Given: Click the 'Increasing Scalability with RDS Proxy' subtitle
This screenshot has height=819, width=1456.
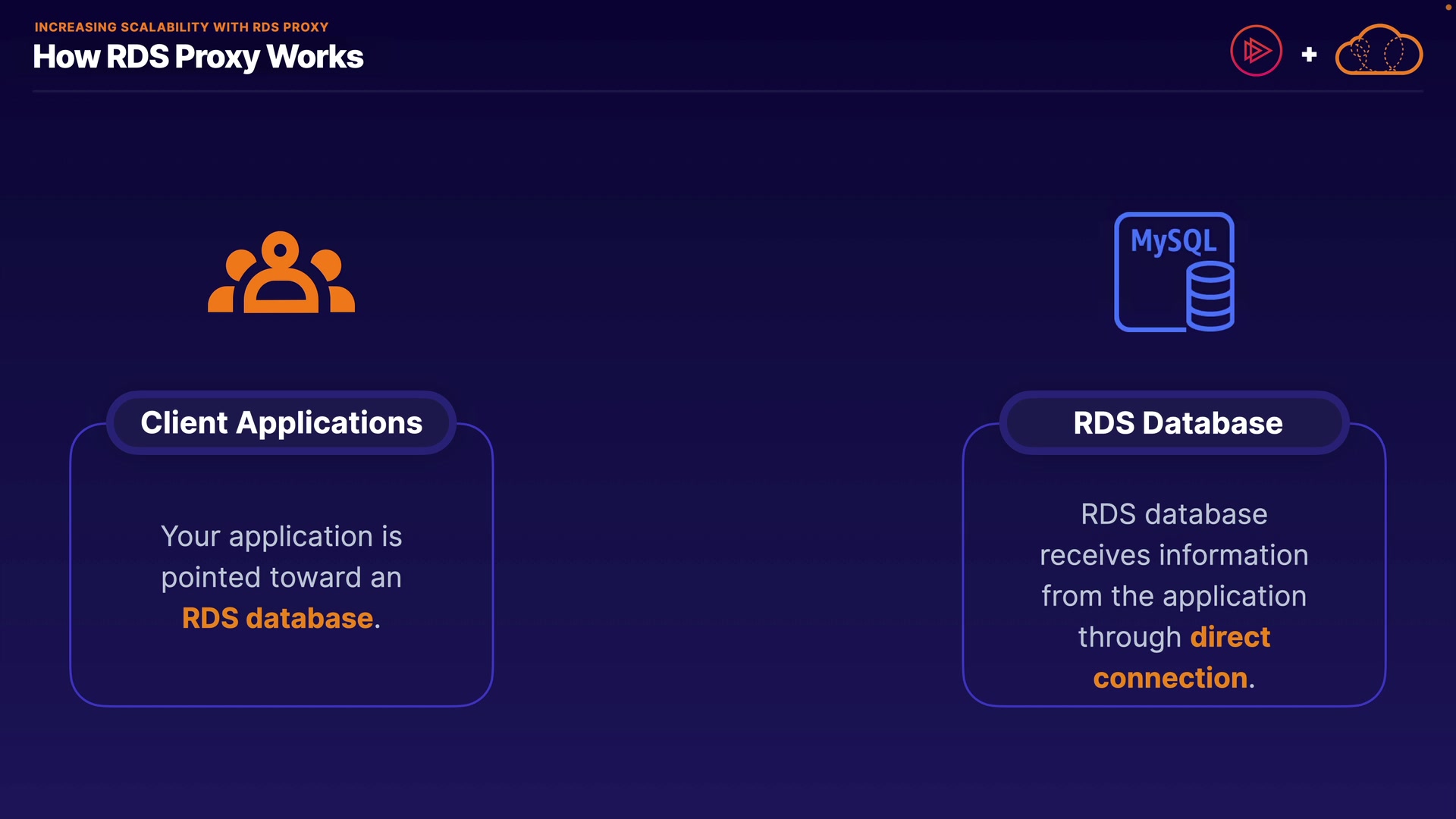Looking at the screenshot, I should (181, 27).
